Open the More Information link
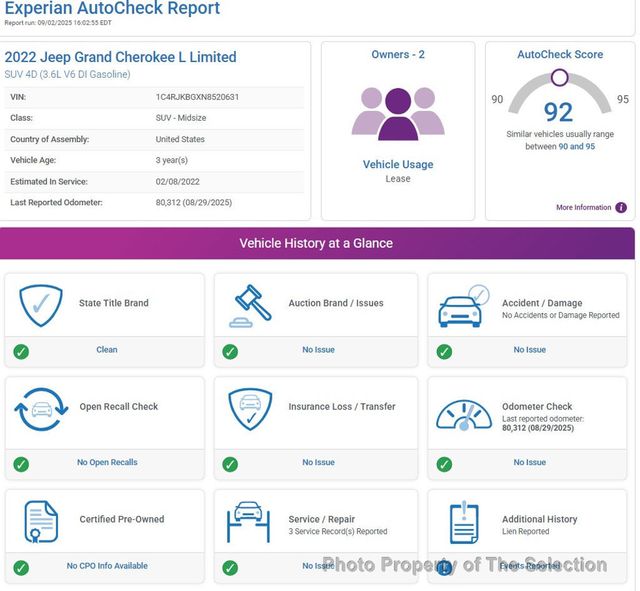Image resolution: width=640 pixels, height=591 pixels. (x=583, y=208)
